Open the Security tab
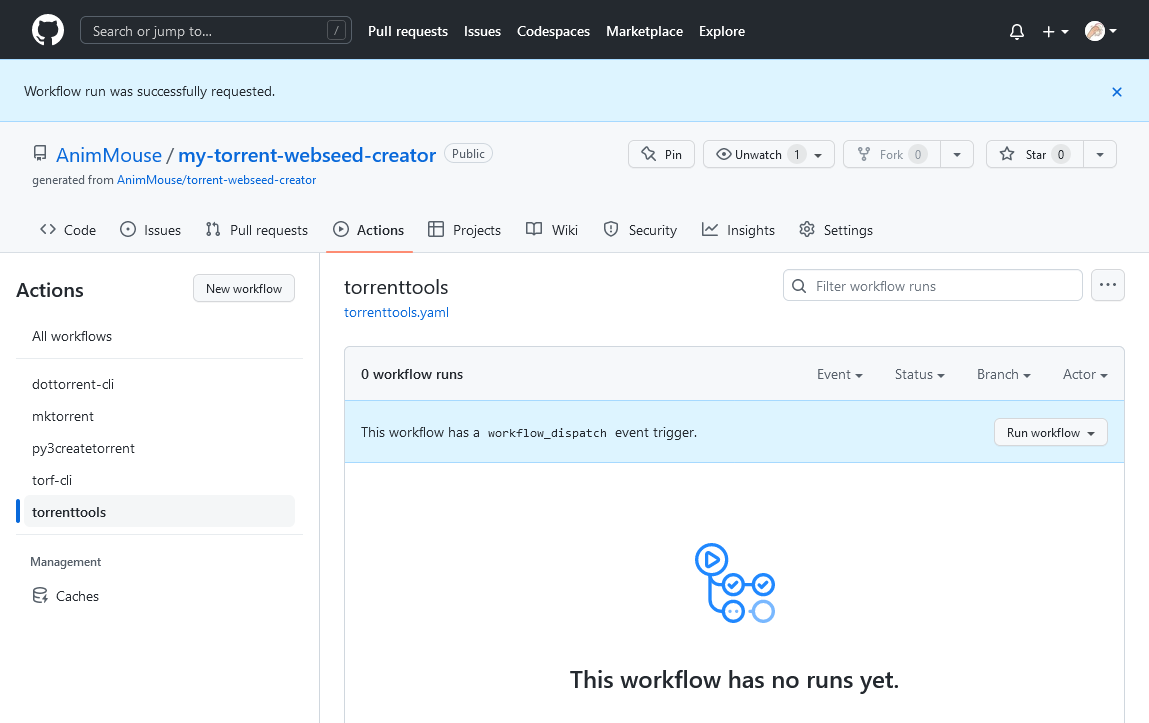Screen dimensions: 1149x723 [x=640, y=230]
